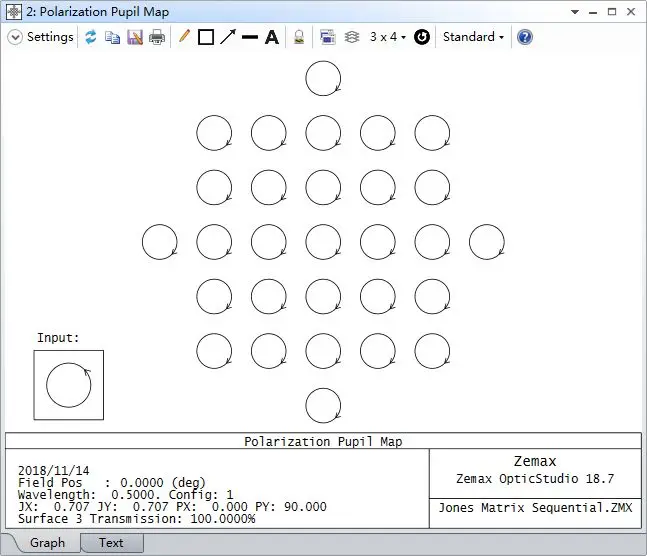
Task: Click the stacked layers overlay icon
Action: [x=352, y=37]
